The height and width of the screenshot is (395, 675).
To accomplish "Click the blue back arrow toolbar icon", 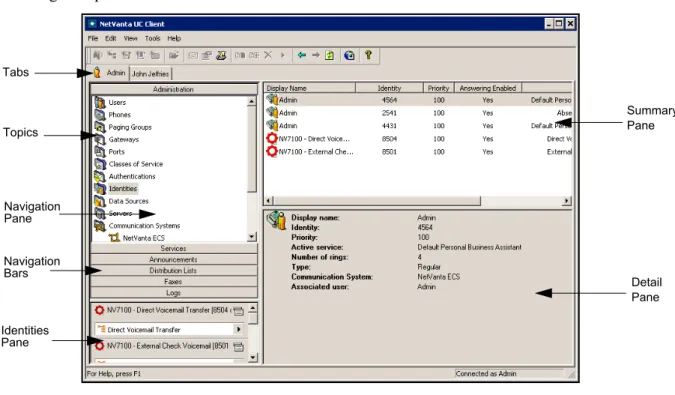I will tap(302, 55).
